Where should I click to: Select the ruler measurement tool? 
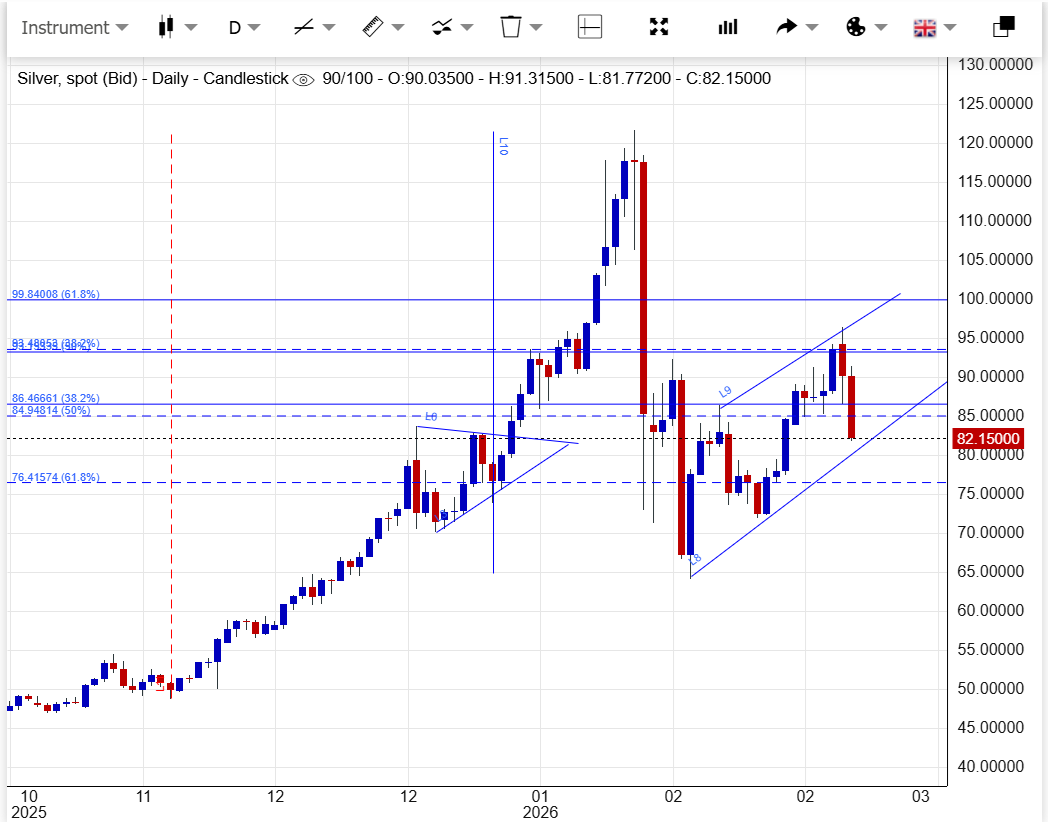[373, 27]
